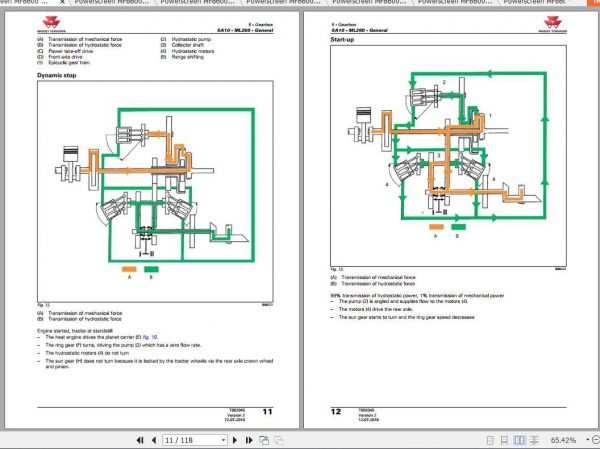
Task: Click the Massey Ferguson logo on page 12
Action: [553, 24]
